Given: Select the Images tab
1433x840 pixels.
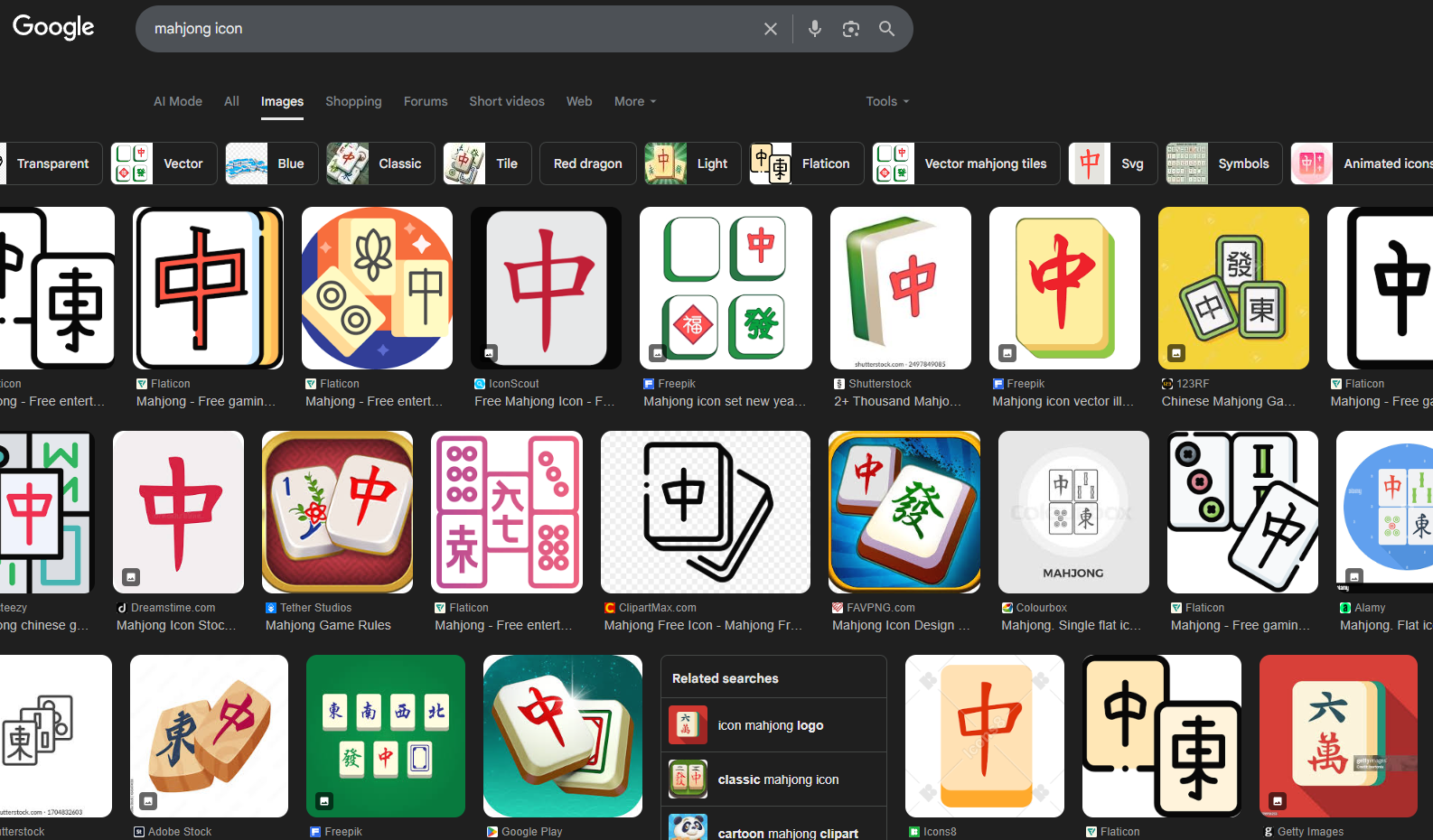Looking at the screenshot, I should (x=282, y=101).
